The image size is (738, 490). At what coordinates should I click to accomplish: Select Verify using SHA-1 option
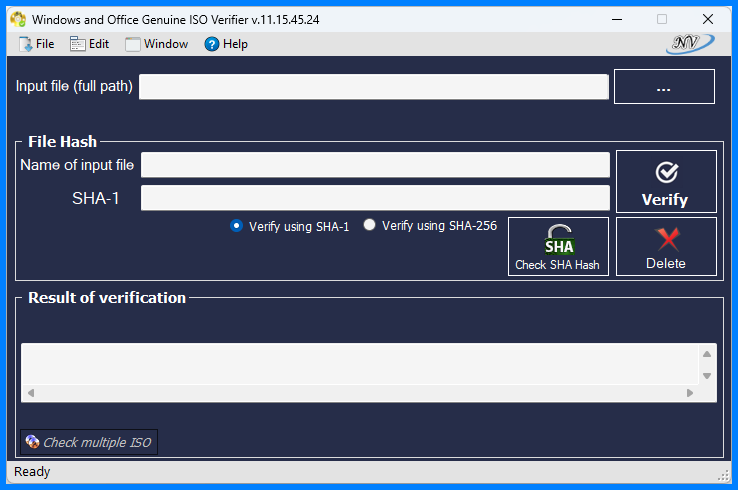(237, 226)
